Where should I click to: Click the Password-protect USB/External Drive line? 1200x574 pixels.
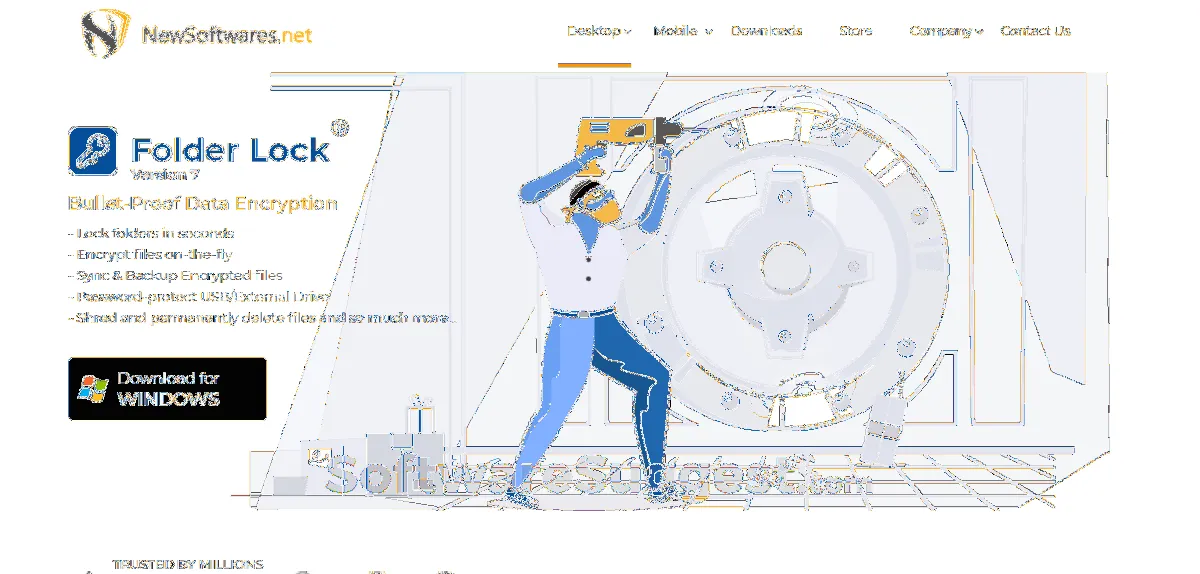199,297
